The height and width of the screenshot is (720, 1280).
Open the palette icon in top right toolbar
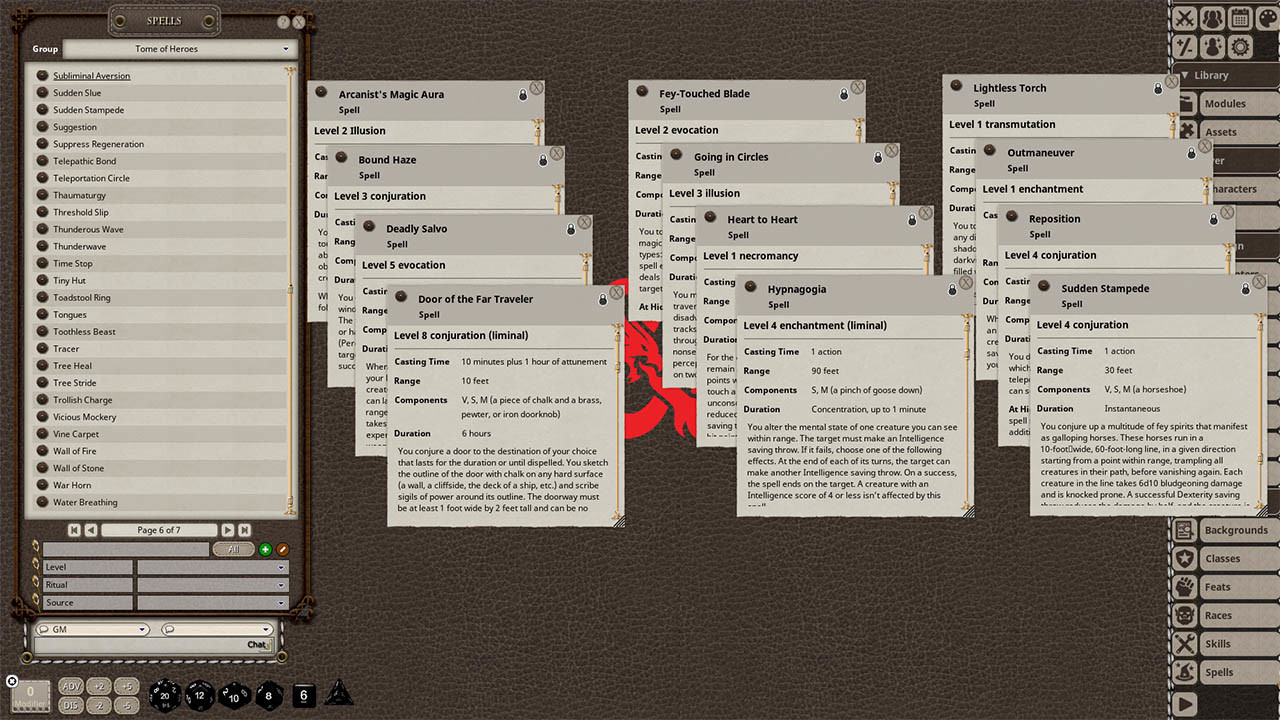(x=1269, y=18)
